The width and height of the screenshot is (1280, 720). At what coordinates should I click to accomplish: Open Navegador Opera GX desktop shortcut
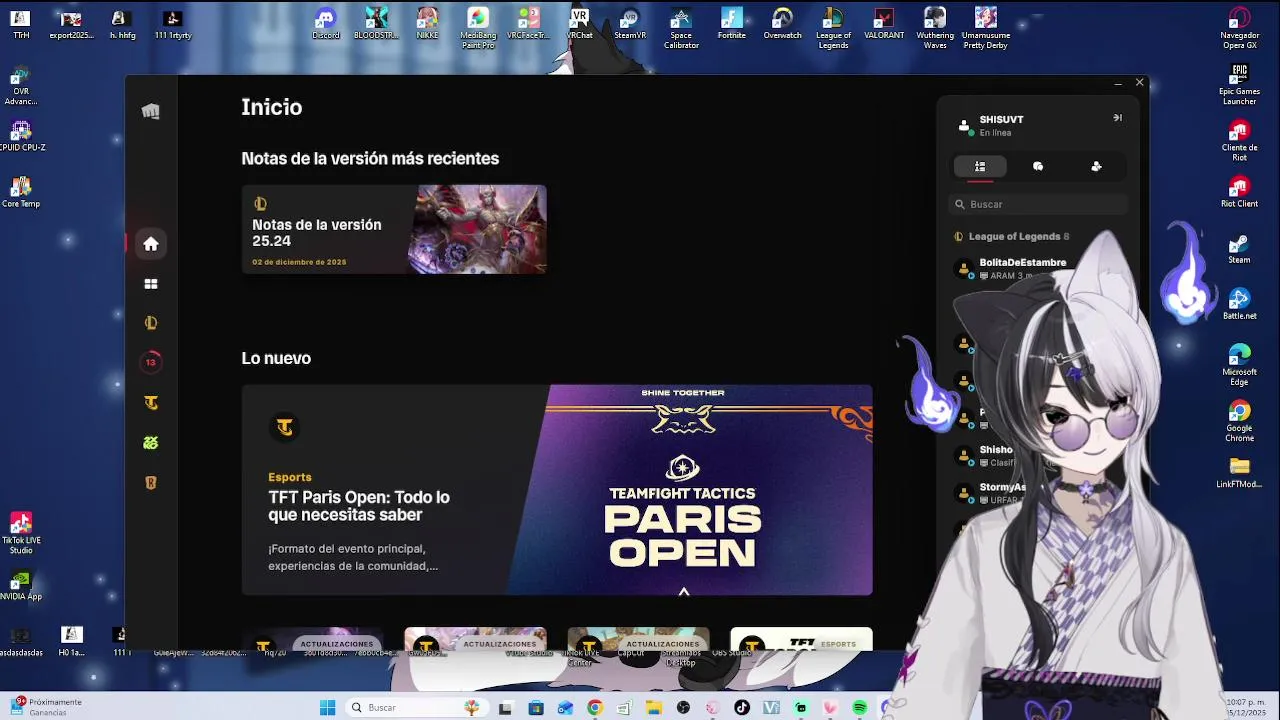pyautogui.click(x=1239, y=28)
